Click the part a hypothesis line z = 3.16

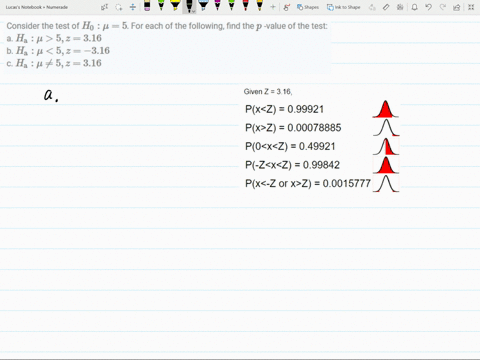point(54,38)
